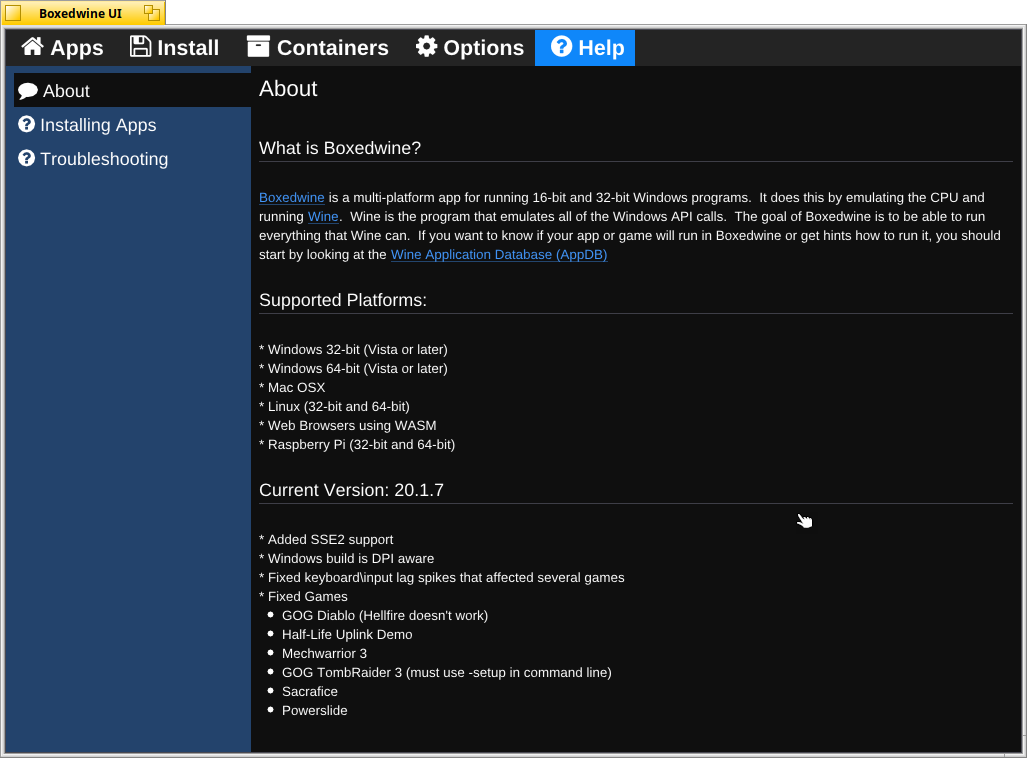Click the keyboard\input lag spikes line

[442, 577]
